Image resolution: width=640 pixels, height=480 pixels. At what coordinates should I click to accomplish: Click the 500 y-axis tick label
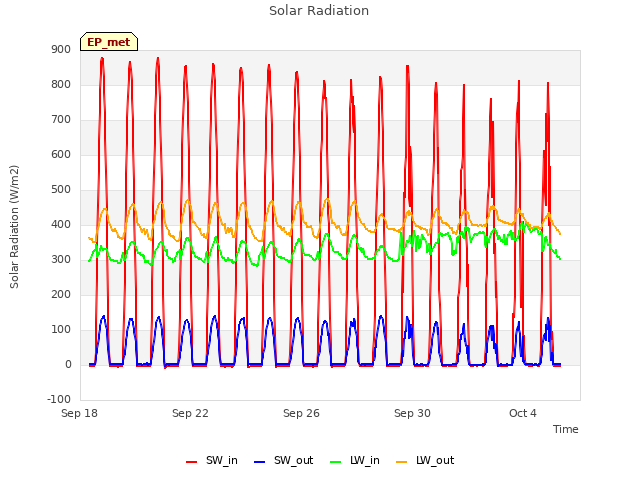coord(61,189)
